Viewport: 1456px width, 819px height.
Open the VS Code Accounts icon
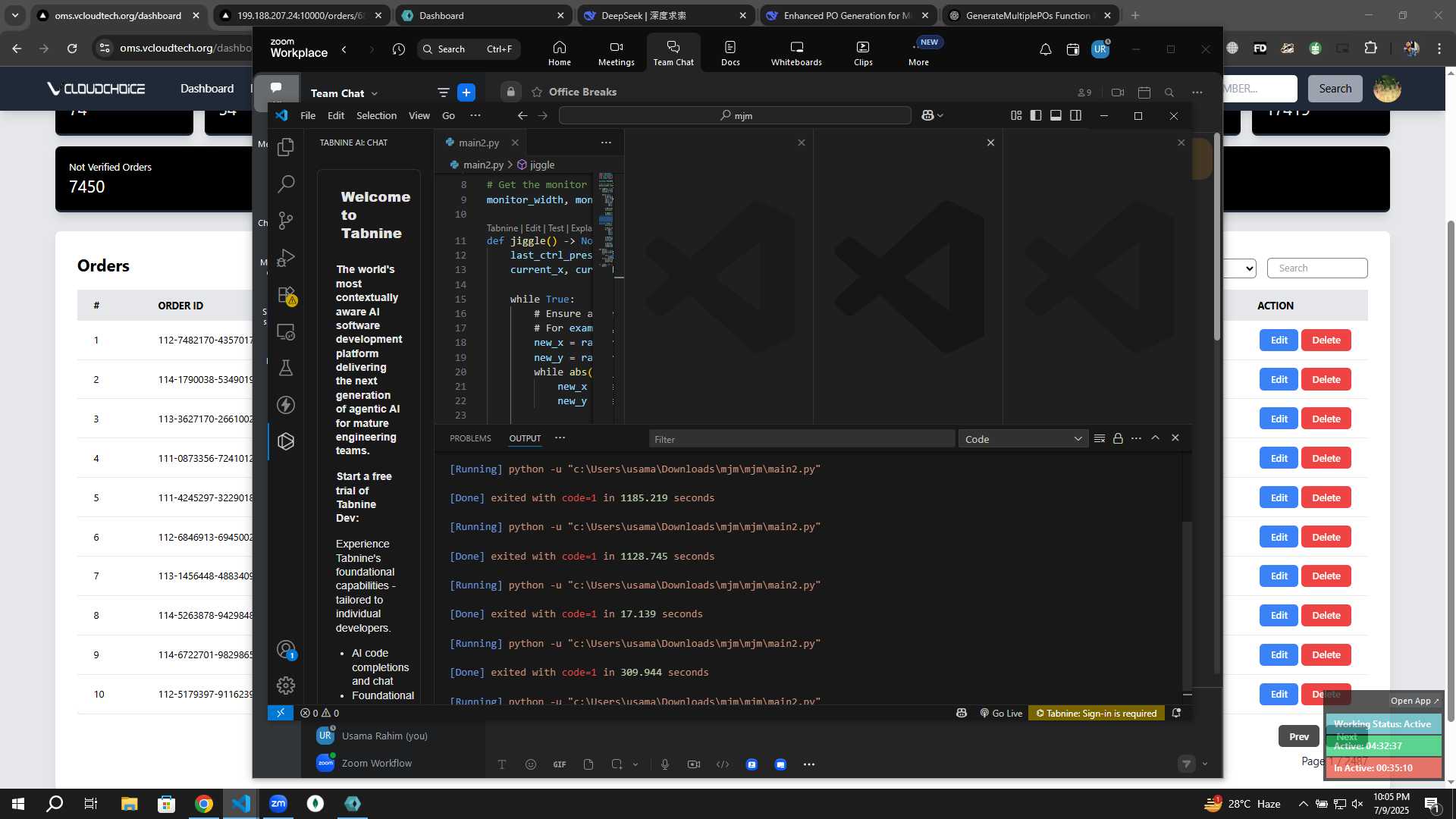286,650
